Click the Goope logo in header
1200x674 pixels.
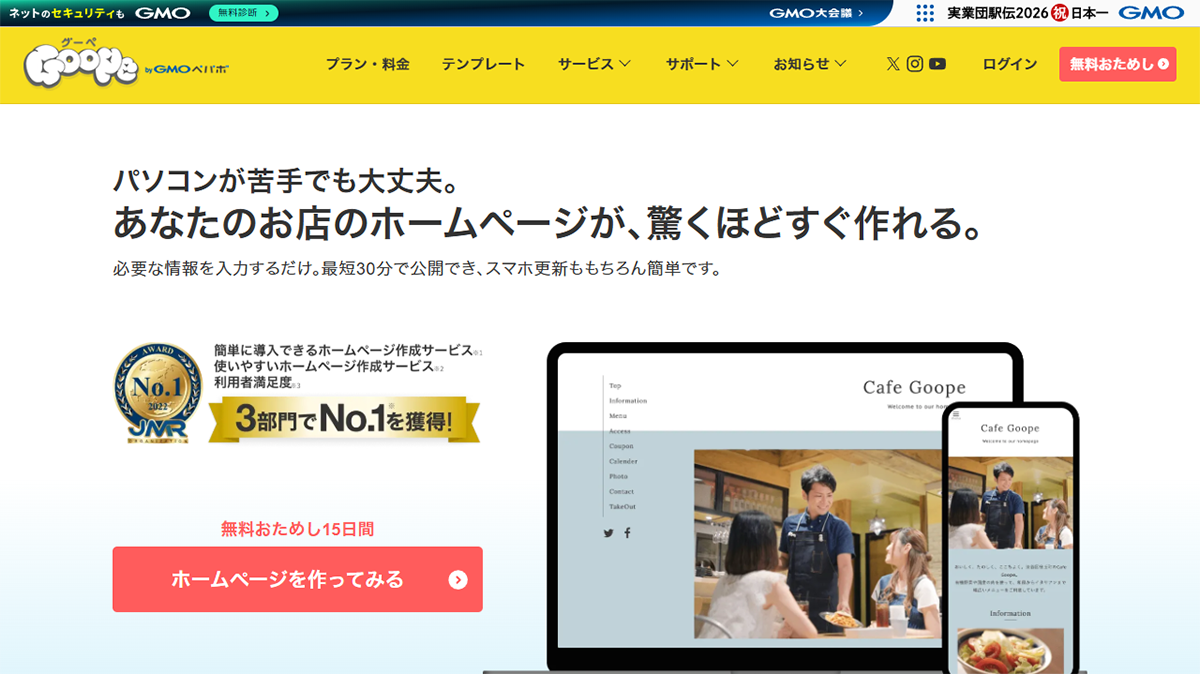click(82, 65)
